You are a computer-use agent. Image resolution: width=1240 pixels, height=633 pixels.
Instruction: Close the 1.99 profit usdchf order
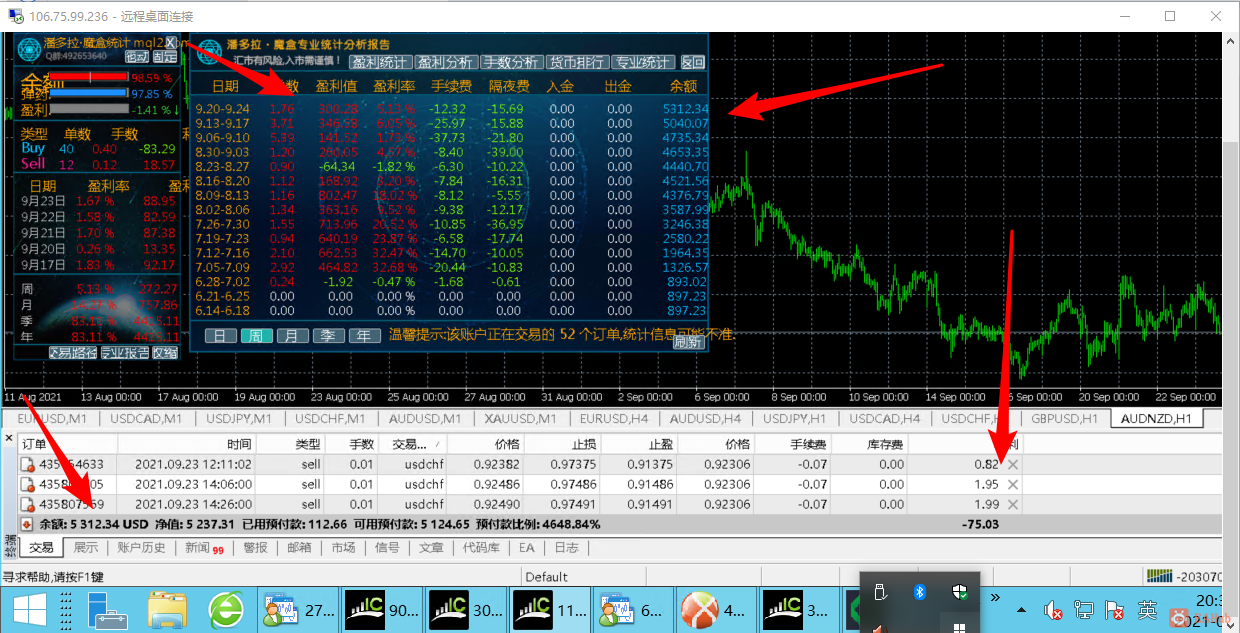pyautogui.click(x=1013, y=504)
